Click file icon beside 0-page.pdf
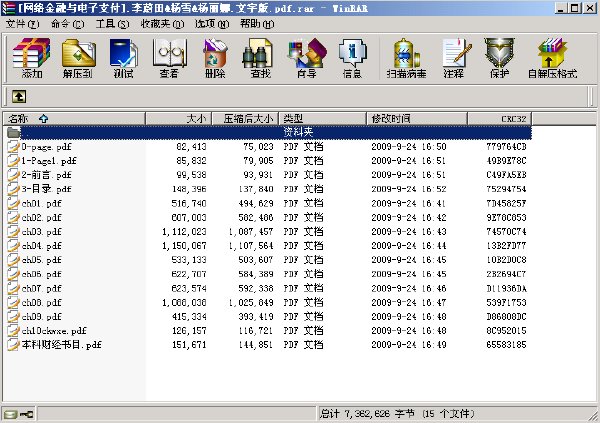Viewport: 600px width, 423px height. (13, 147)
